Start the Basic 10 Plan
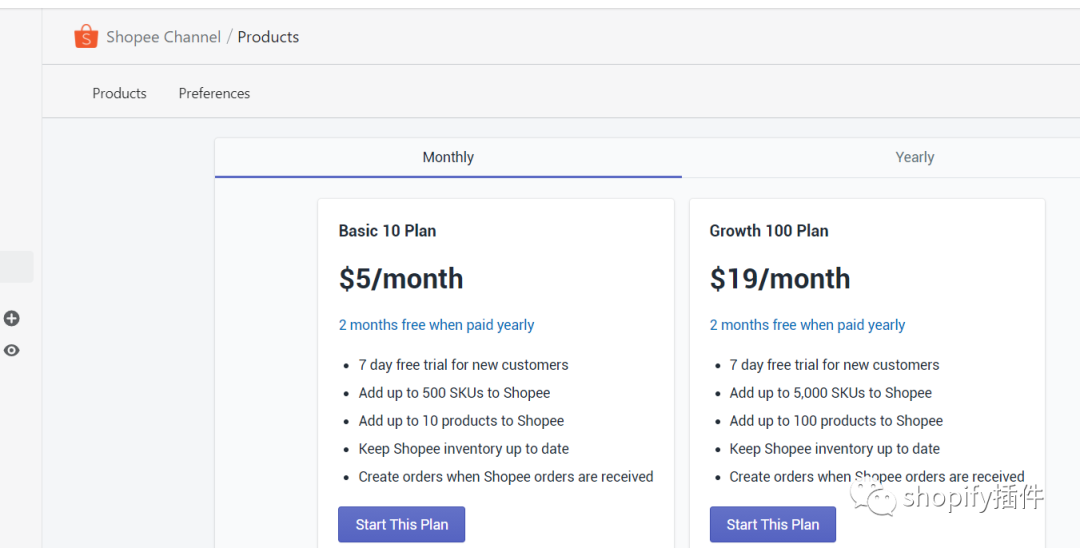The width and height of the screenshot is (1080, 548). 401,524
